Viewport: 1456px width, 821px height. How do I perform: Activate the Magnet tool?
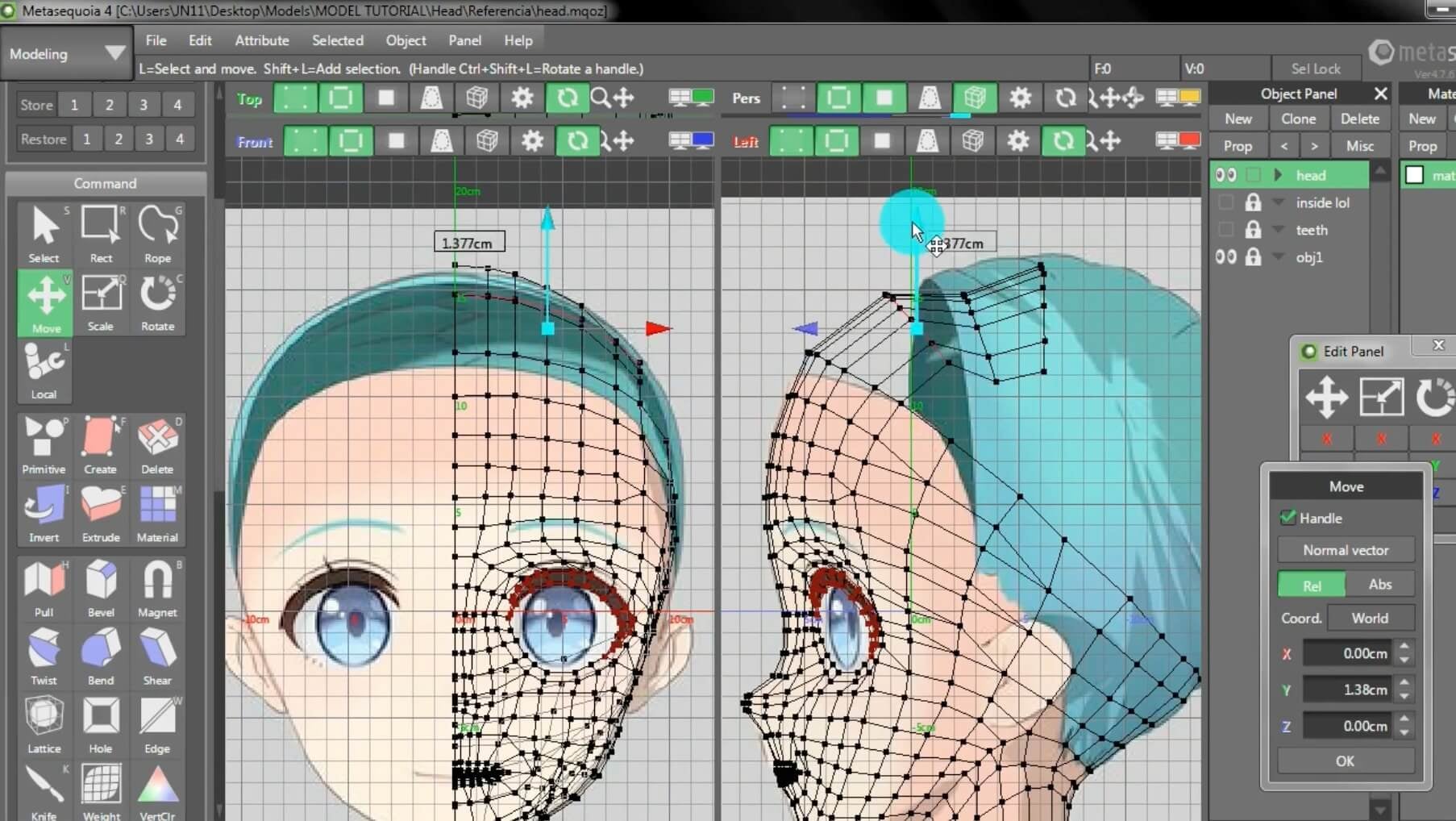click(x=158, y=589)
